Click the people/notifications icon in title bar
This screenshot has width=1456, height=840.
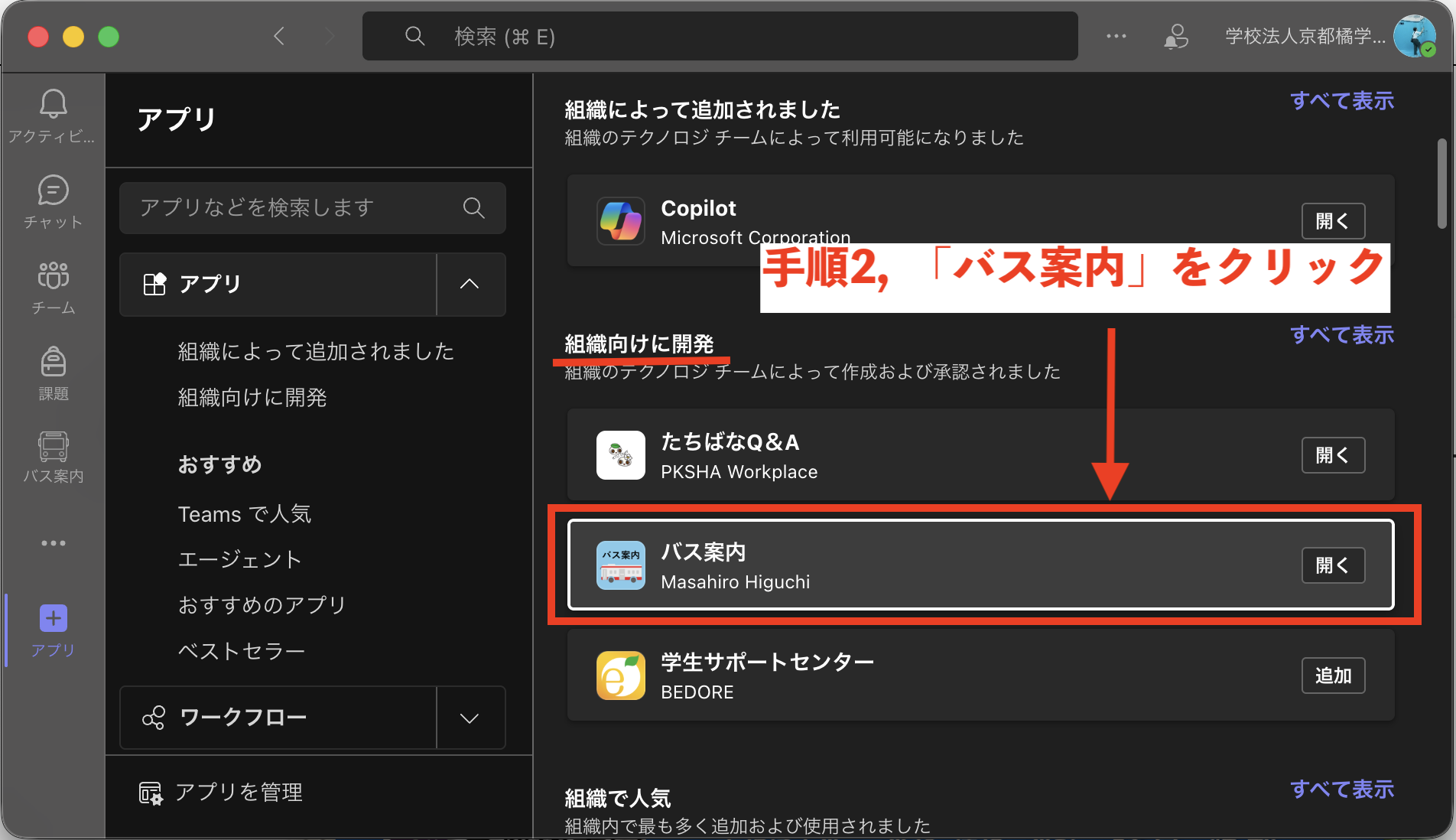point(1175,36)
